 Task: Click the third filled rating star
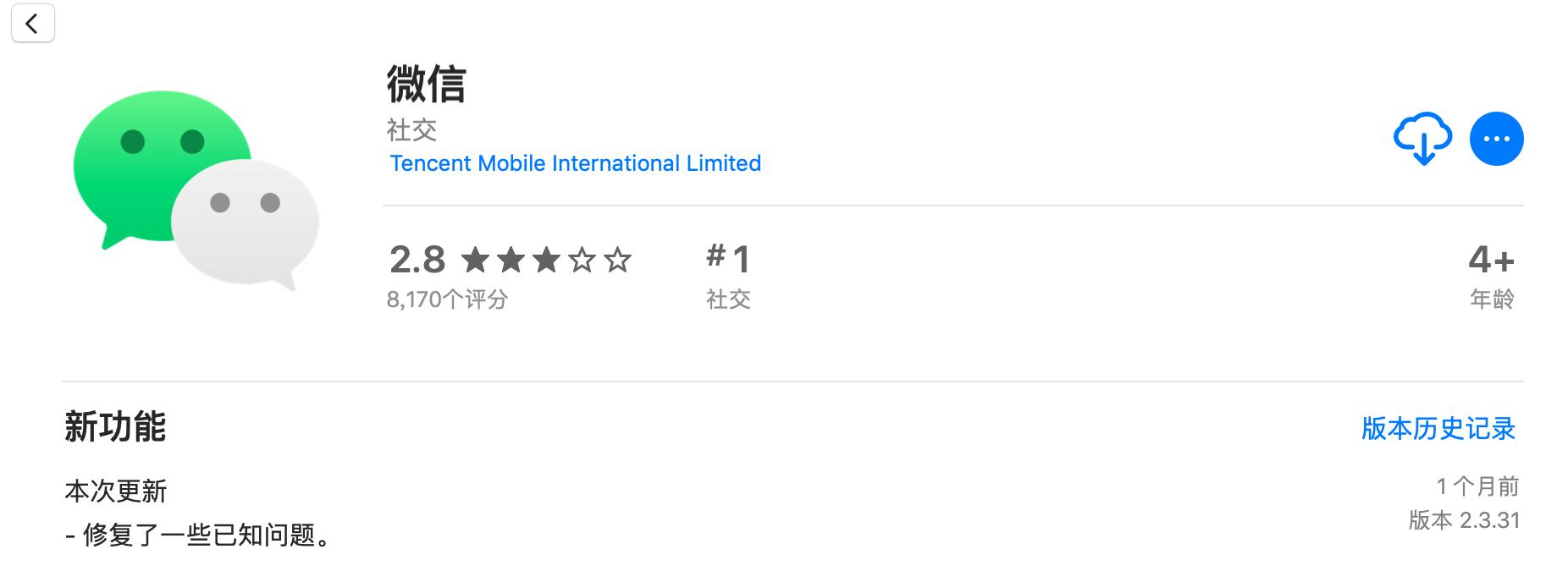[x=546, y=260]
